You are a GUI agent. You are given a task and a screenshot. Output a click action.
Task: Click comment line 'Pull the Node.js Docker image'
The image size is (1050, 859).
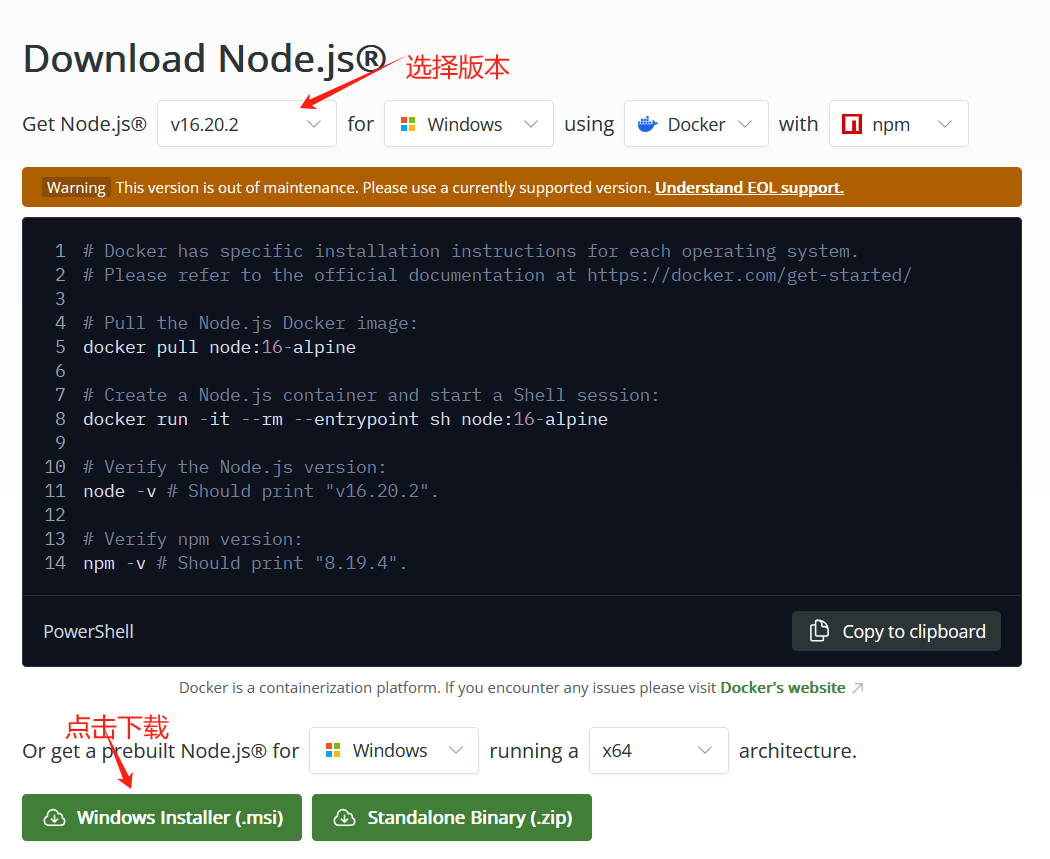250,323
